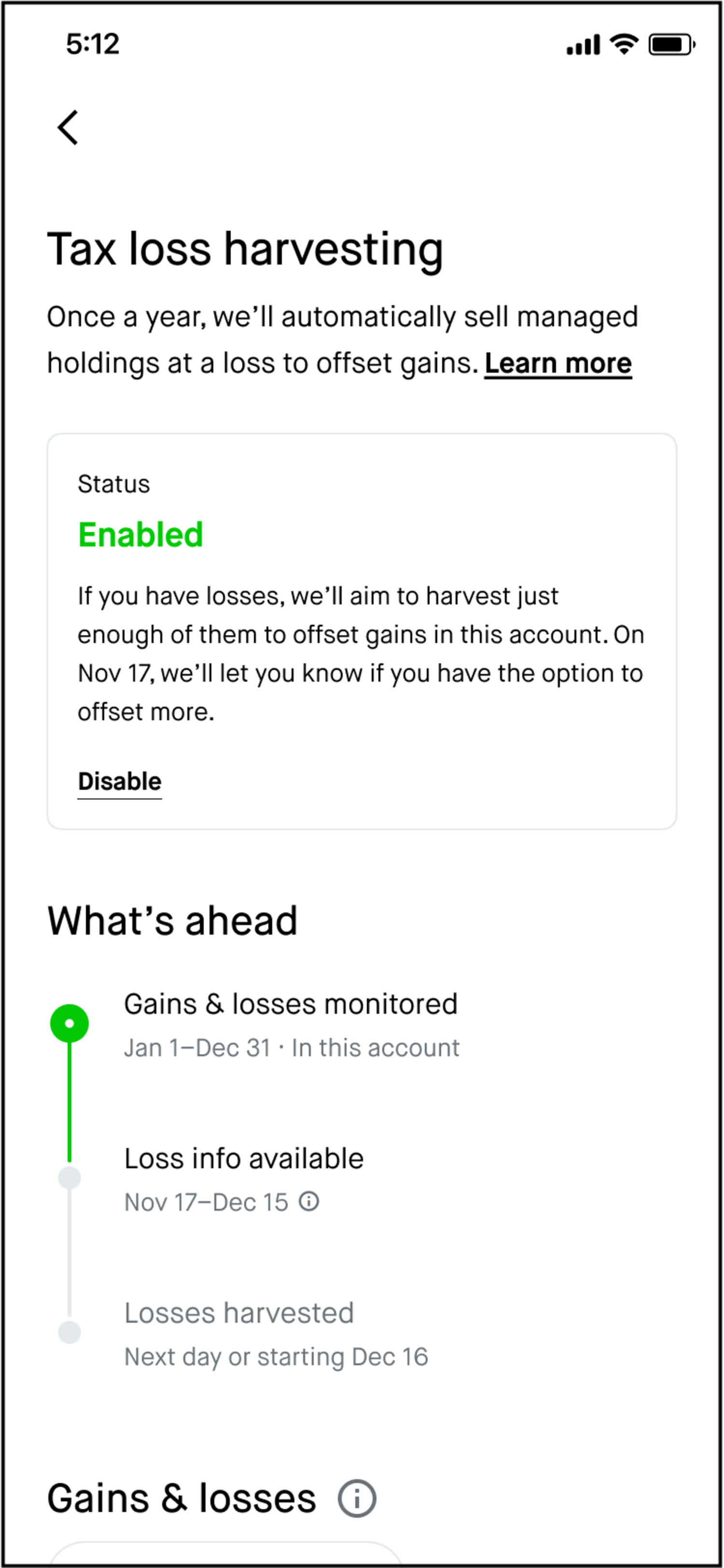Image resolution: width=724 pixels, height=1568 pixels.
Task: Tap the battery indicator
Action: (x=671, y=44)
